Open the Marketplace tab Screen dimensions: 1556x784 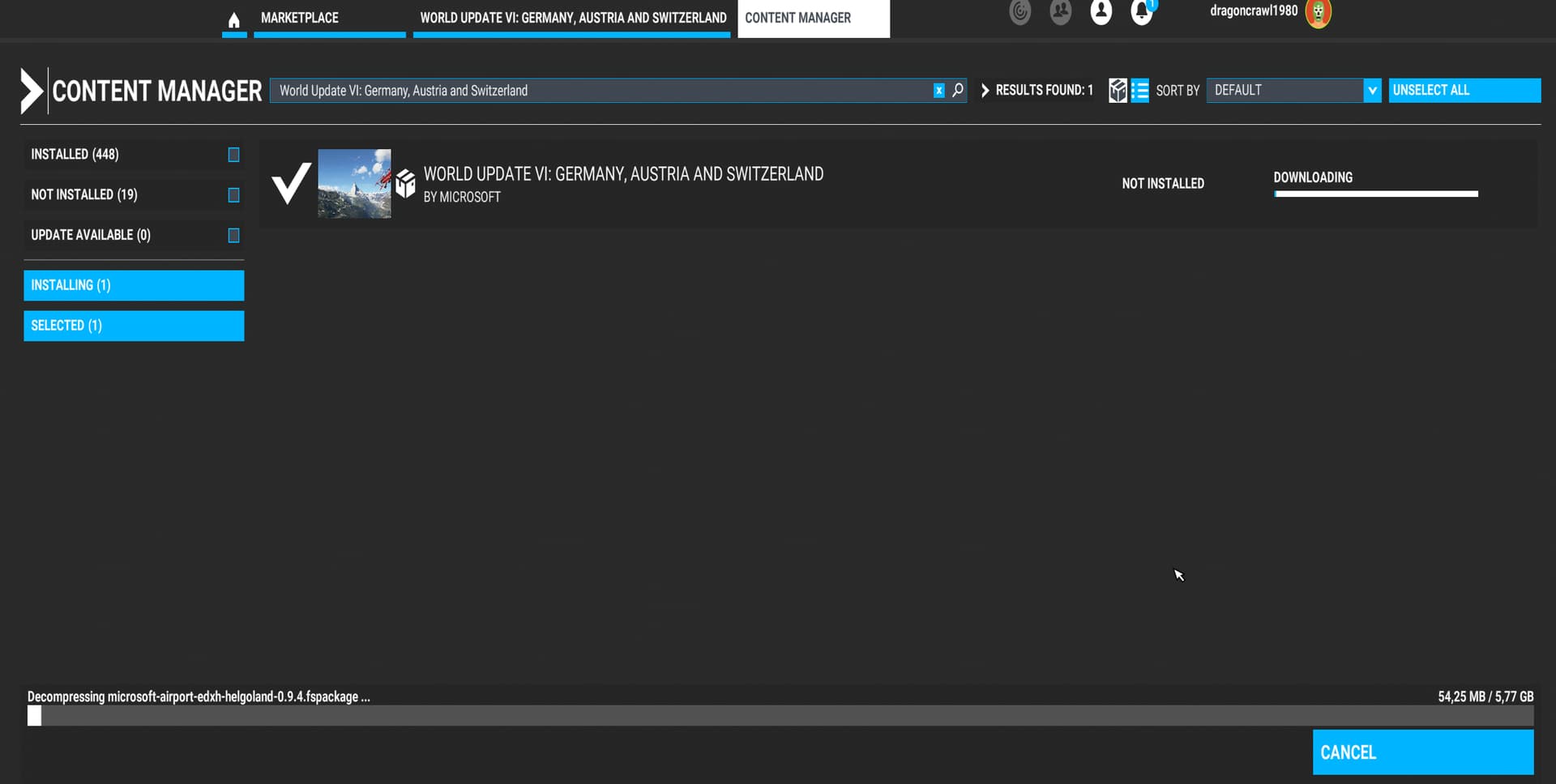coord(329,19)
